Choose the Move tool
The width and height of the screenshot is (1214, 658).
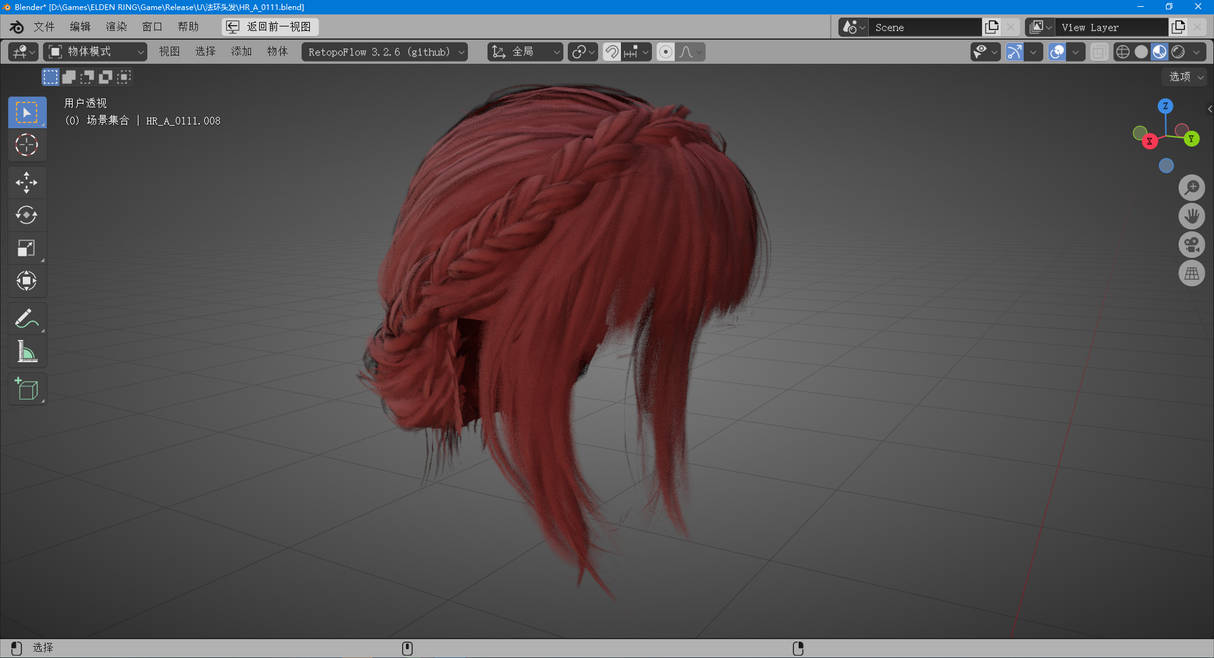pos(27,182)
